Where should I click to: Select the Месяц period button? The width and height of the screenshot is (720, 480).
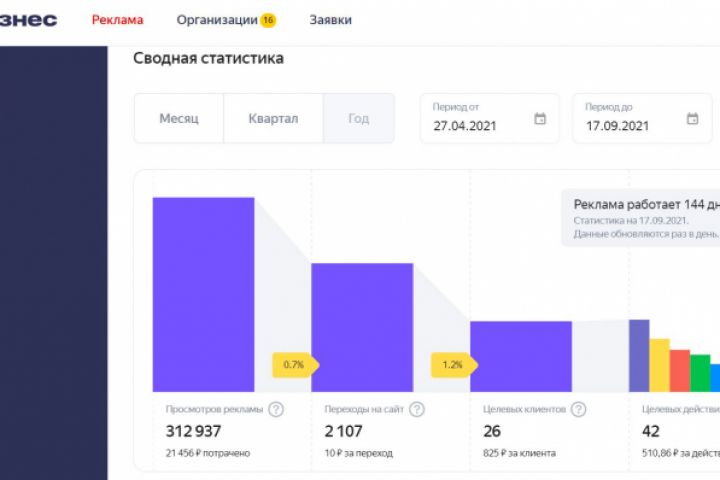(179, 119)
